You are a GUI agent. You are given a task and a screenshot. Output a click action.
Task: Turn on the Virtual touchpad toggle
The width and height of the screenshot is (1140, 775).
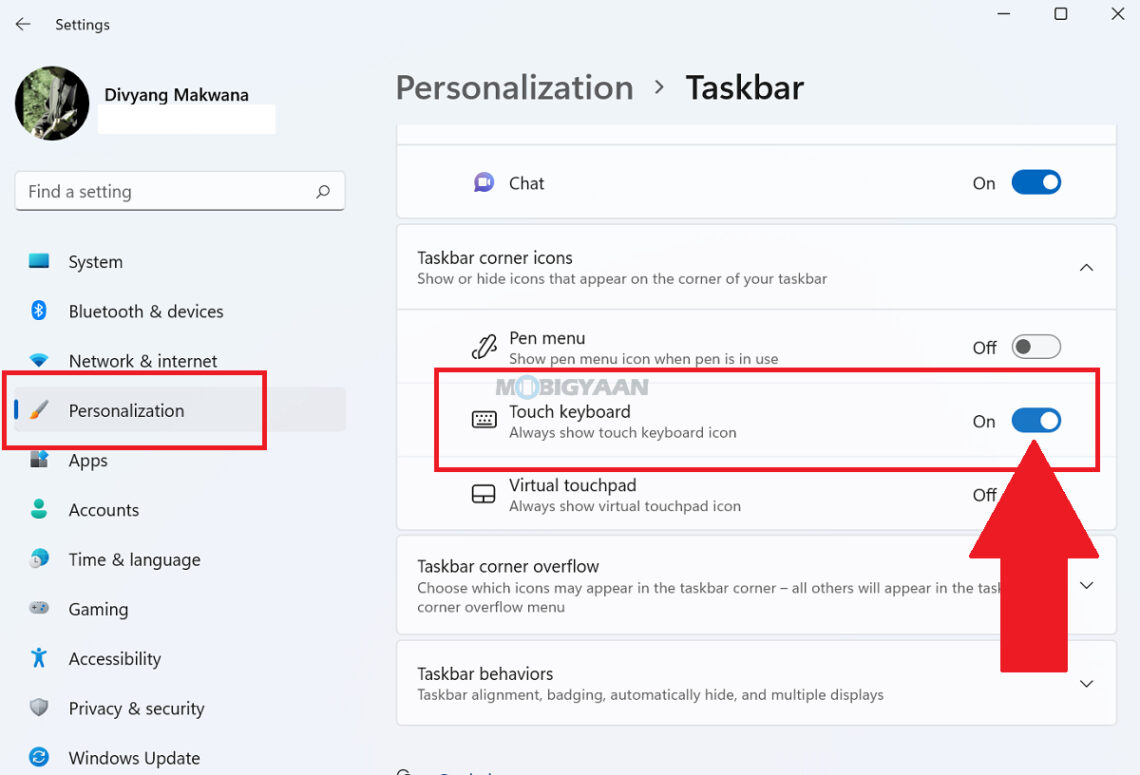point(1036,494)
